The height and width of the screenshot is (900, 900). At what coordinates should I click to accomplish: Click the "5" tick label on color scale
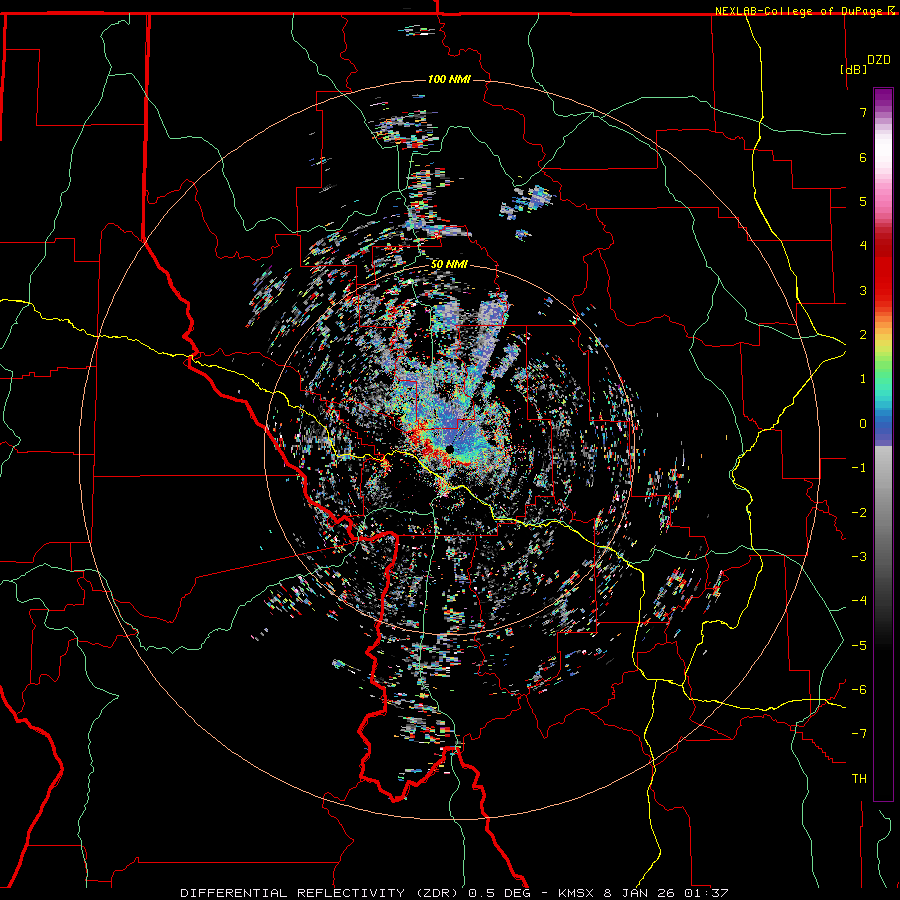click(x=863, y=201)
